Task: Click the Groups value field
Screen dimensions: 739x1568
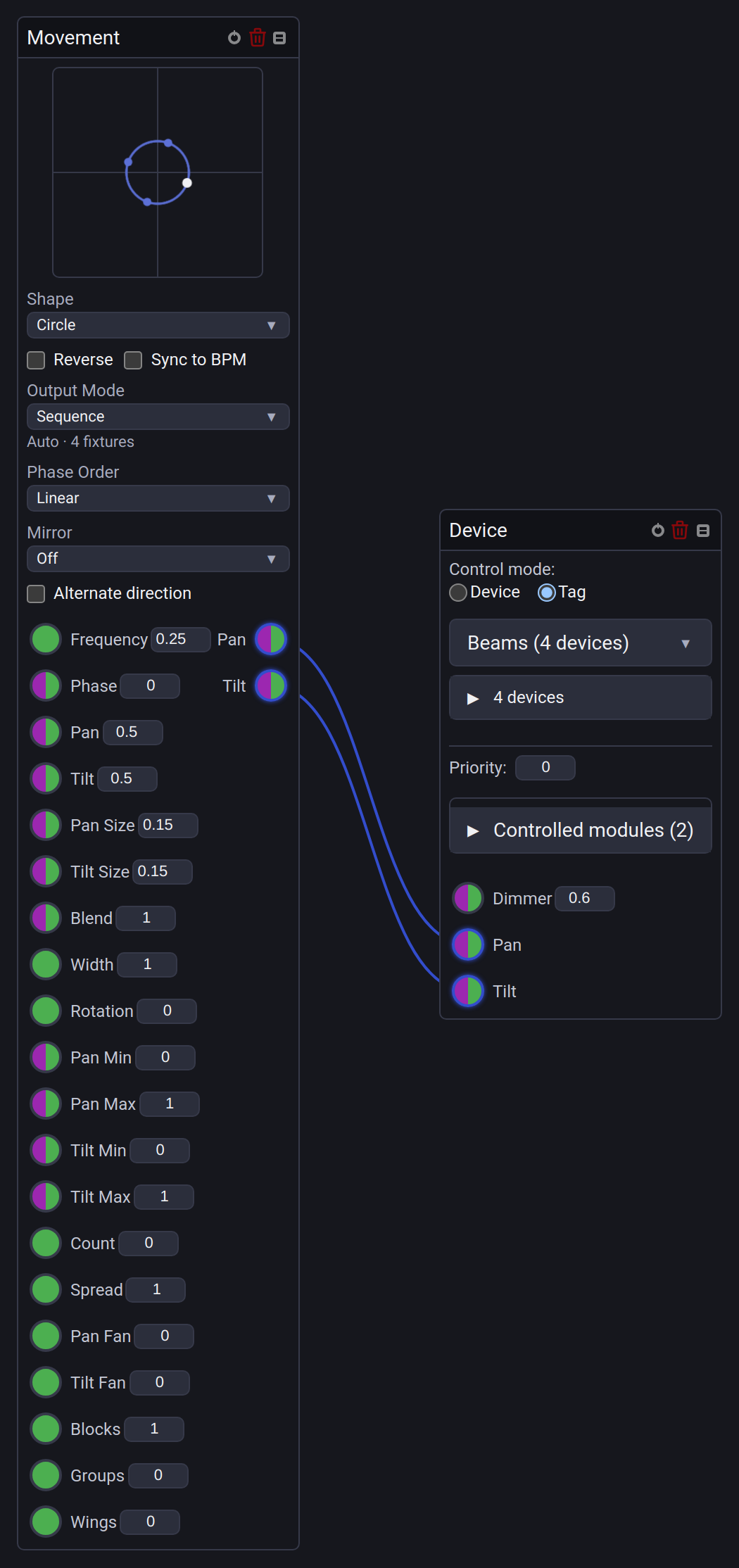Action: 158,1475
